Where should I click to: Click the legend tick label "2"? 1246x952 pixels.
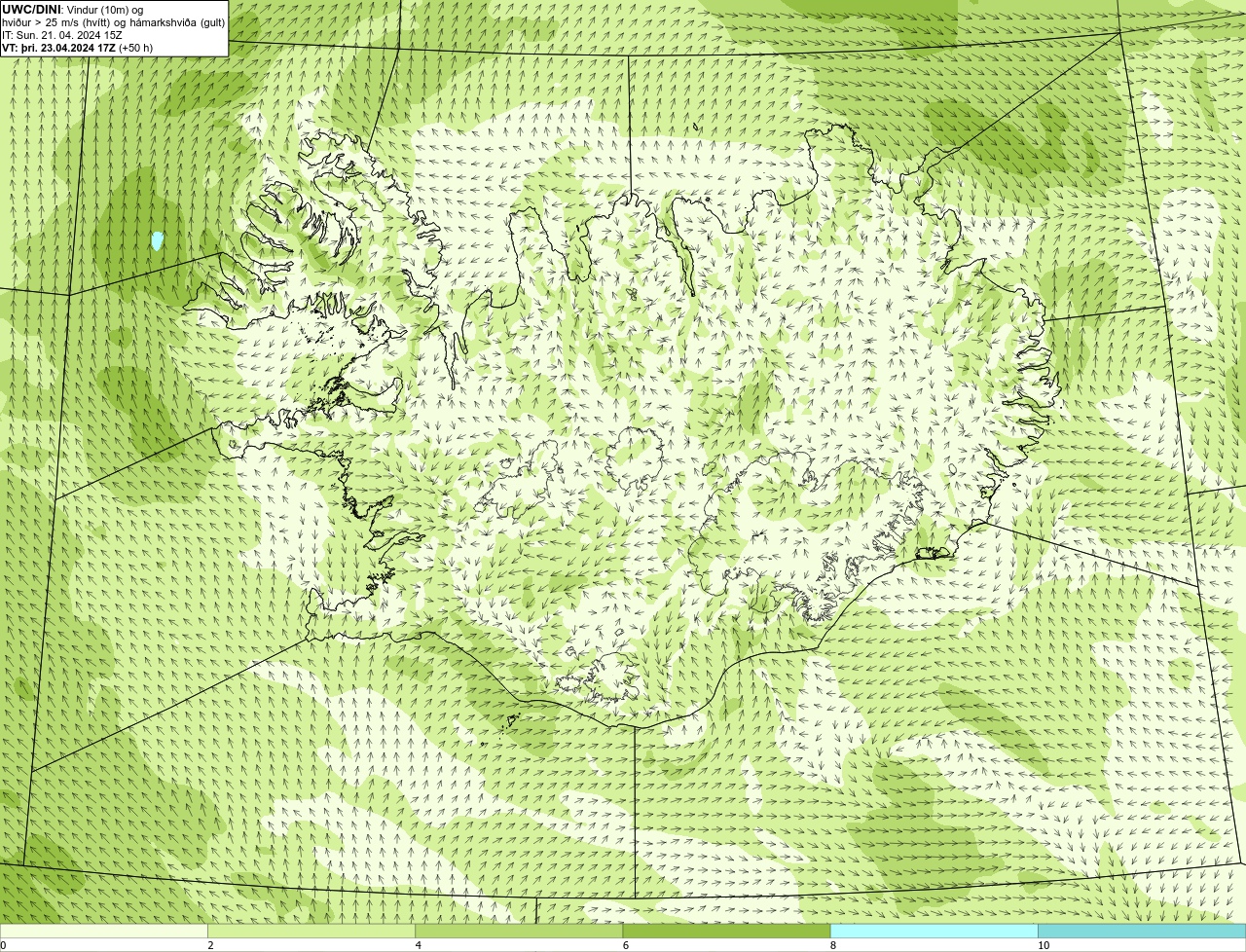pyautogui.click(x=210, y=945)
